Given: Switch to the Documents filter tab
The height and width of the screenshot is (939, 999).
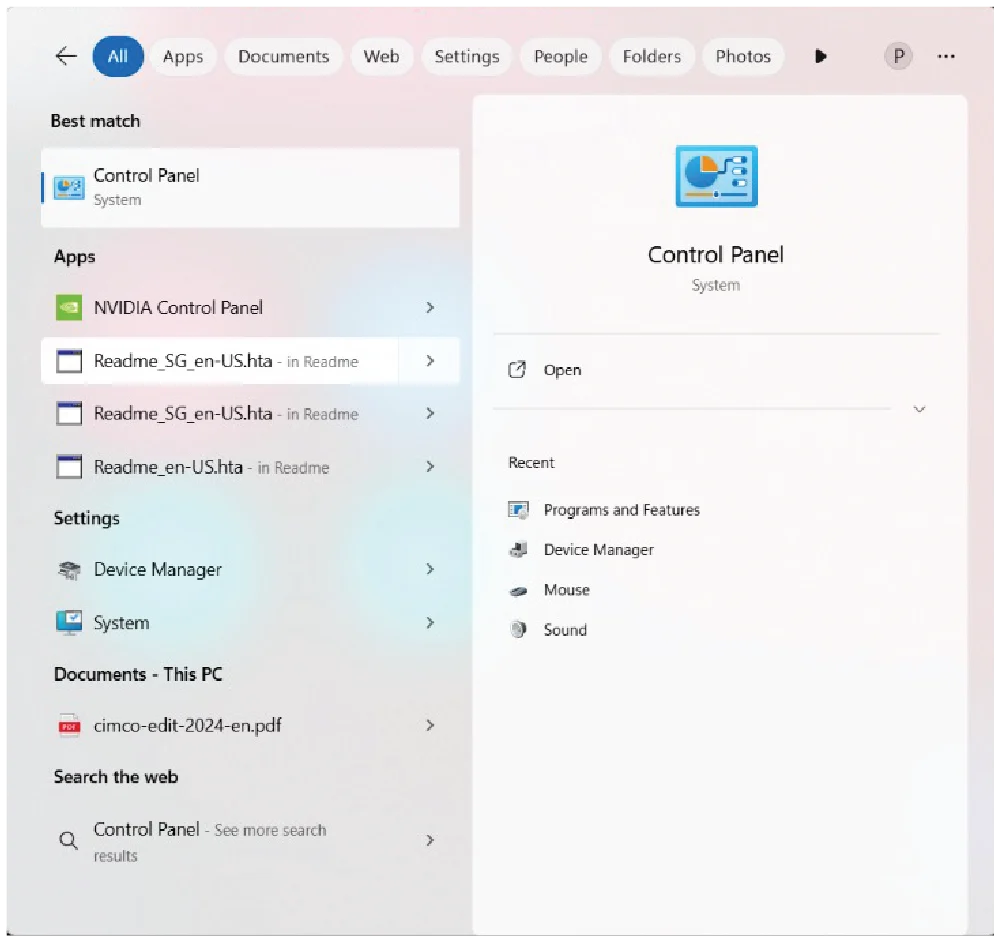Looking at the screenshot, I should click(x=284, y=56).
